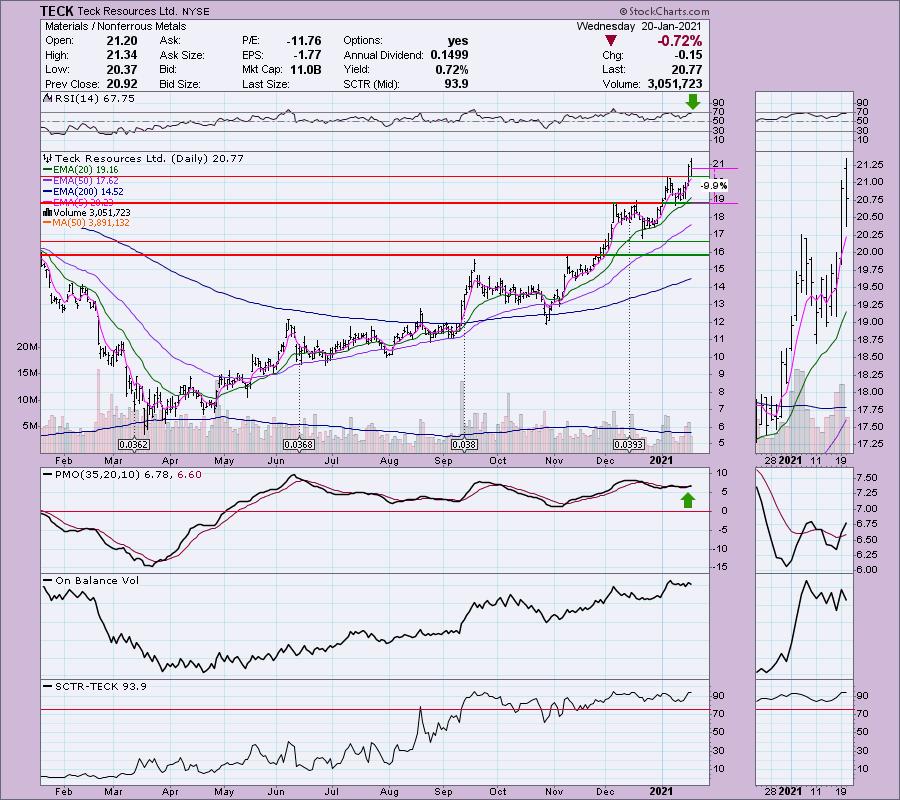Image resolution: width=900 pixels, height=800 pixels.
Task: Click the Yield value 0.72%
Action: (x=452, y=69)
